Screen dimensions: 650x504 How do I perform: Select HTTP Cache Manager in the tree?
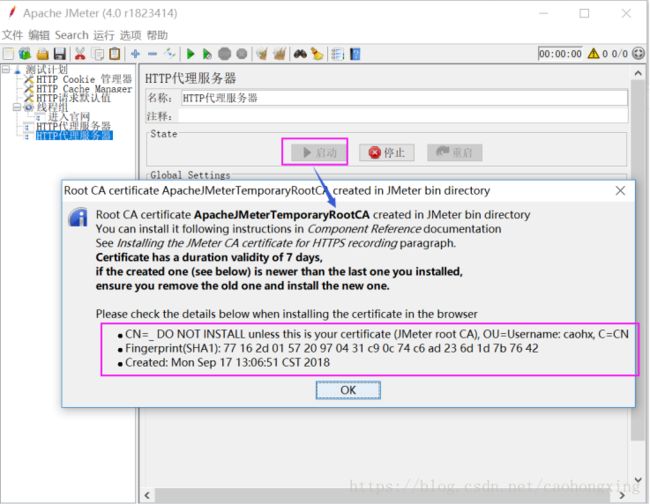[84, 89]
